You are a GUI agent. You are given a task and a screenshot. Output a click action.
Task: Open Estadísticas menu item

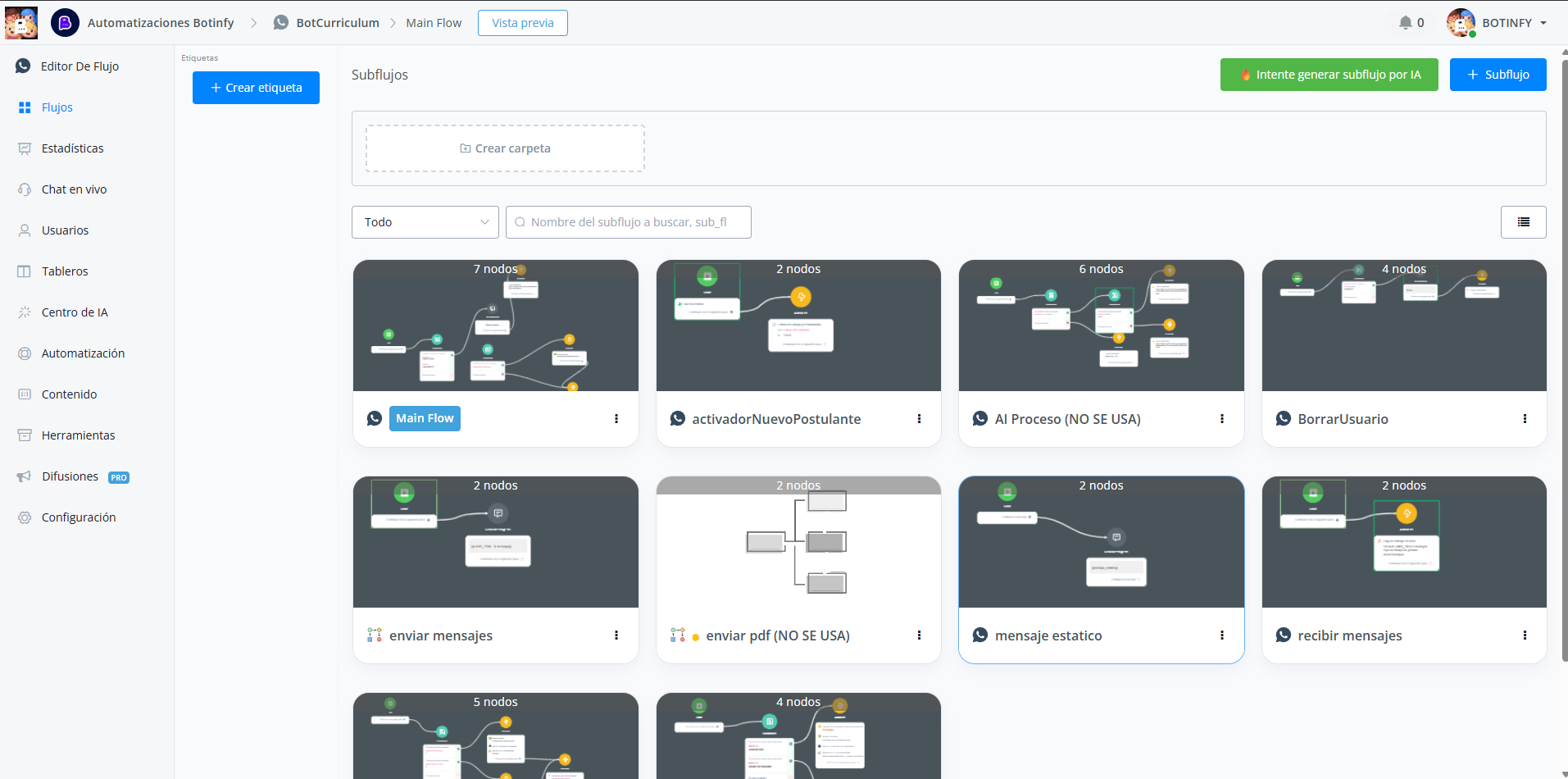[73, 148]
